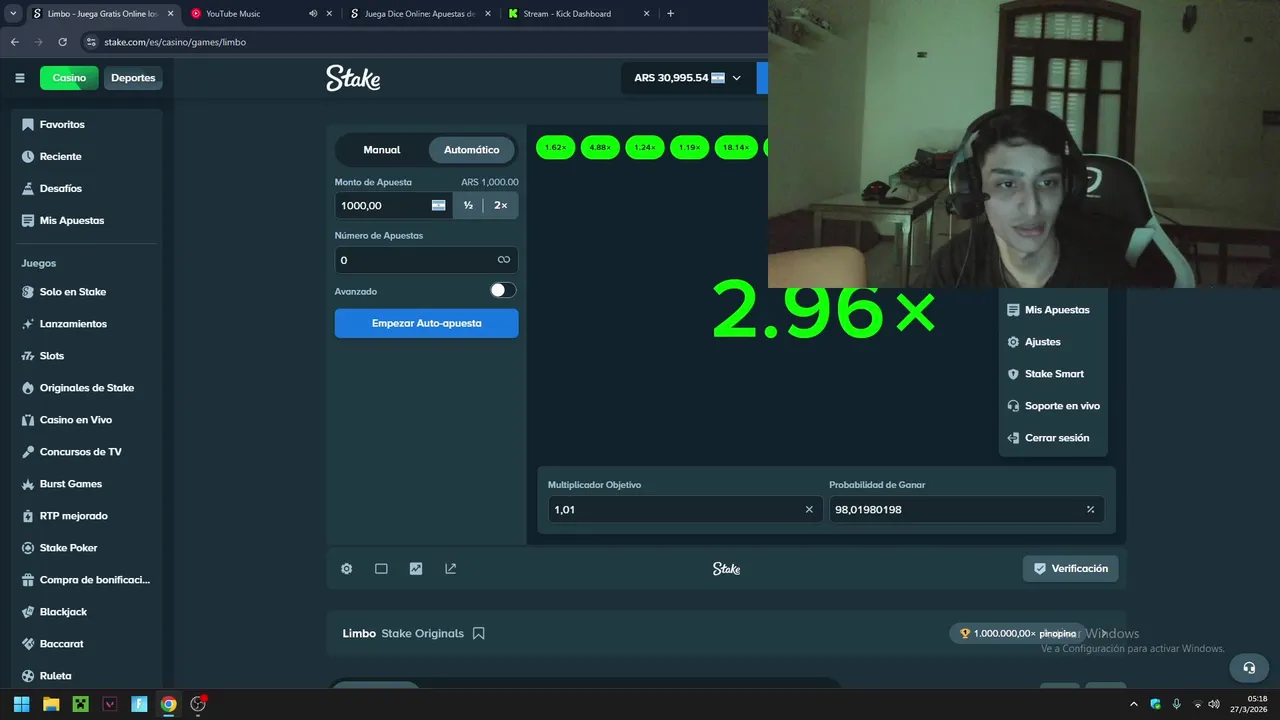Click the Stake logo in header

pos(353,78)
